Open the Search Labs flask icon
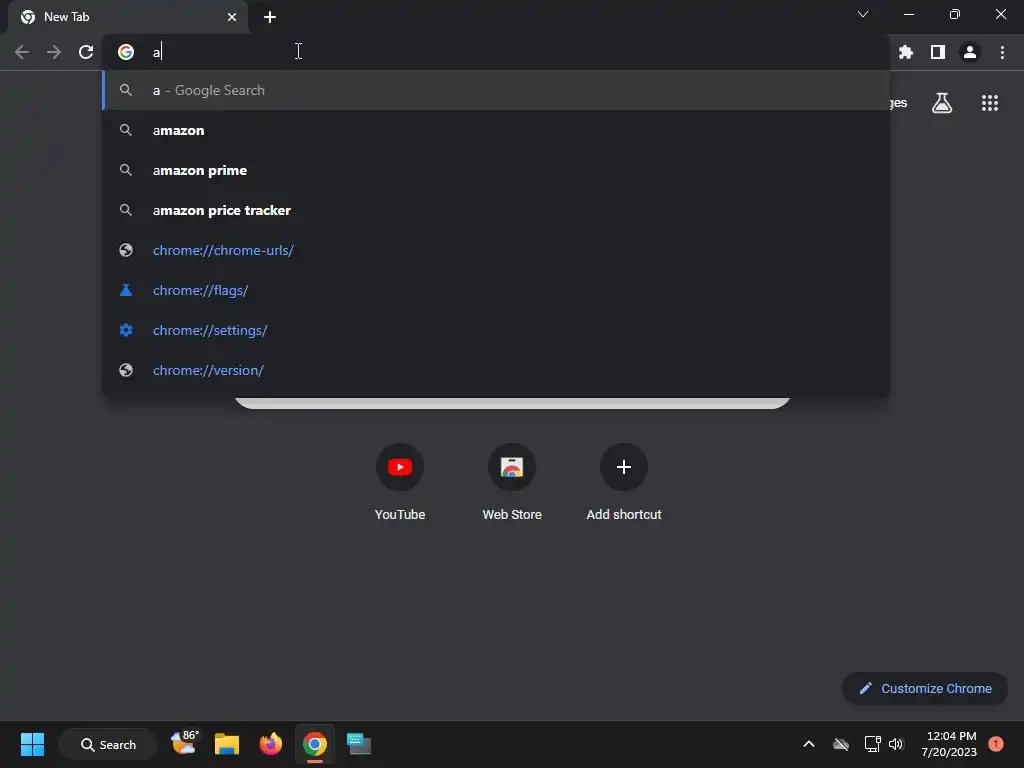The image size is (1024, 768). point(942,103)
